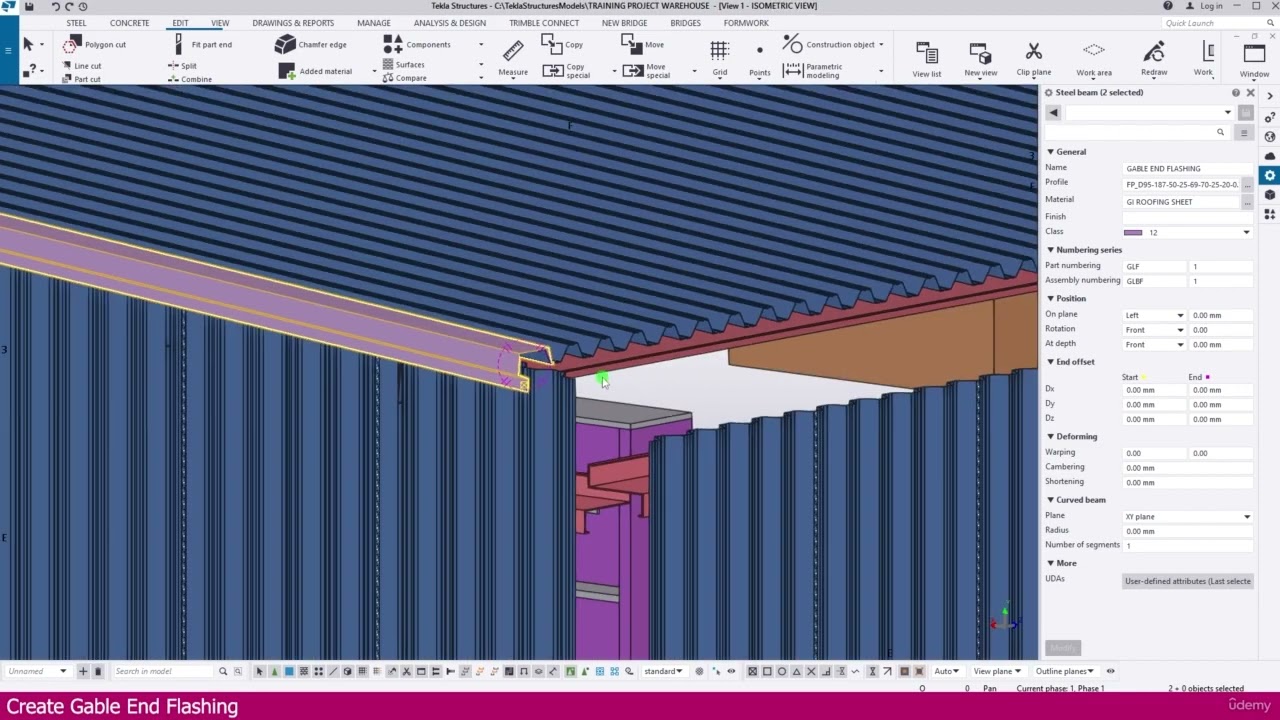Image resolution: width=1280 pixels, height=720 pixels.
Task: Click the Material browse button
Action: point(1247,202)
